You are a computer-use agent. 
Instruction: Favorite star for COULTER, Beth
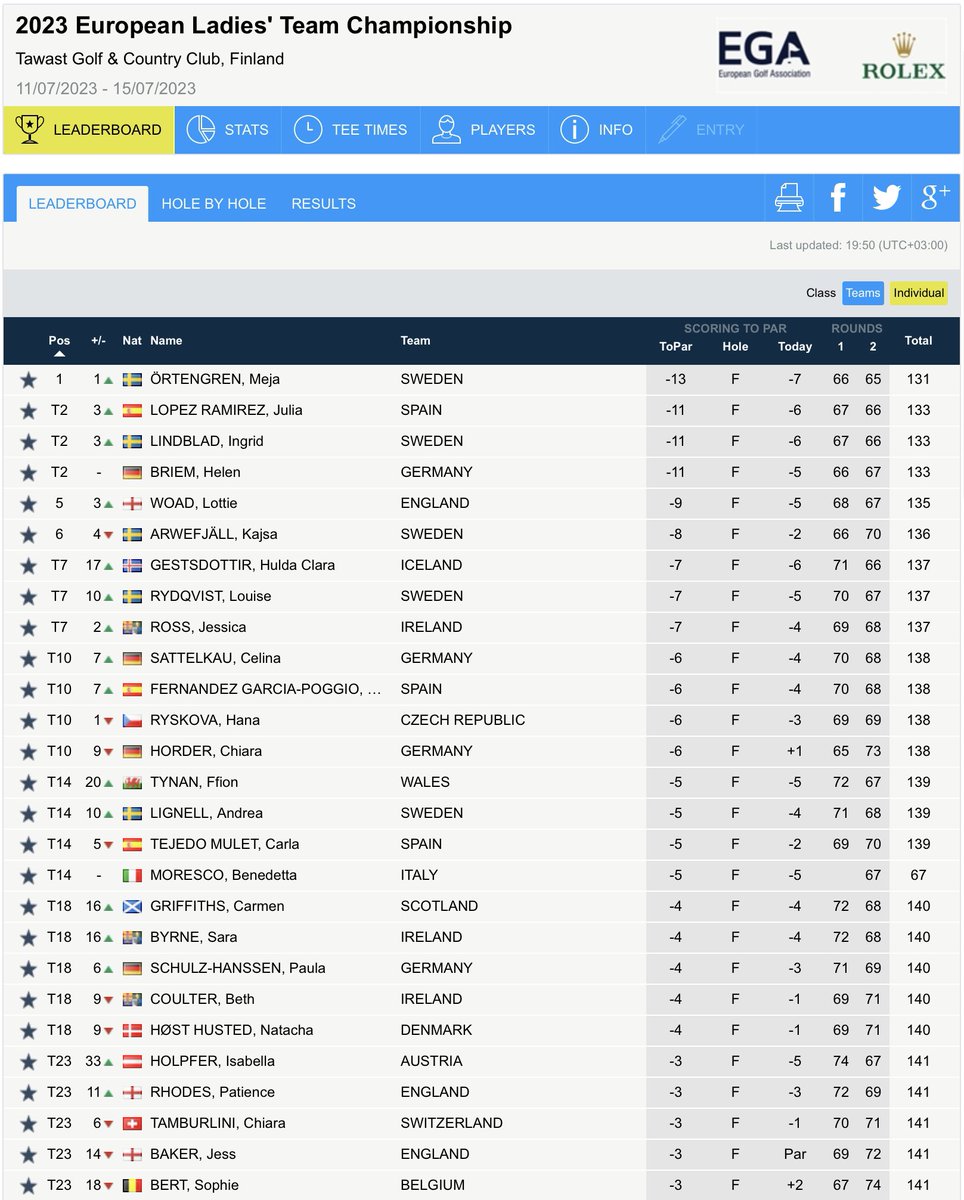coord(28,999)
